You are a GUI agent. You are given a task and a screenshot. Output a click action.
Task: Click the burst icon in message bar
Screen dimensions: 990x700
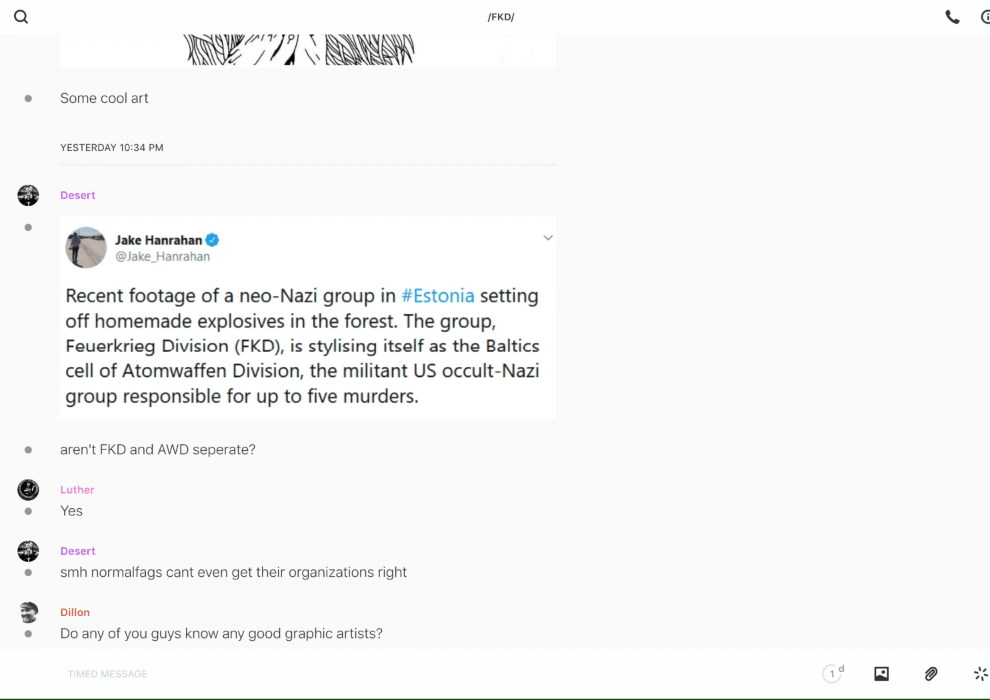[980, 674]
